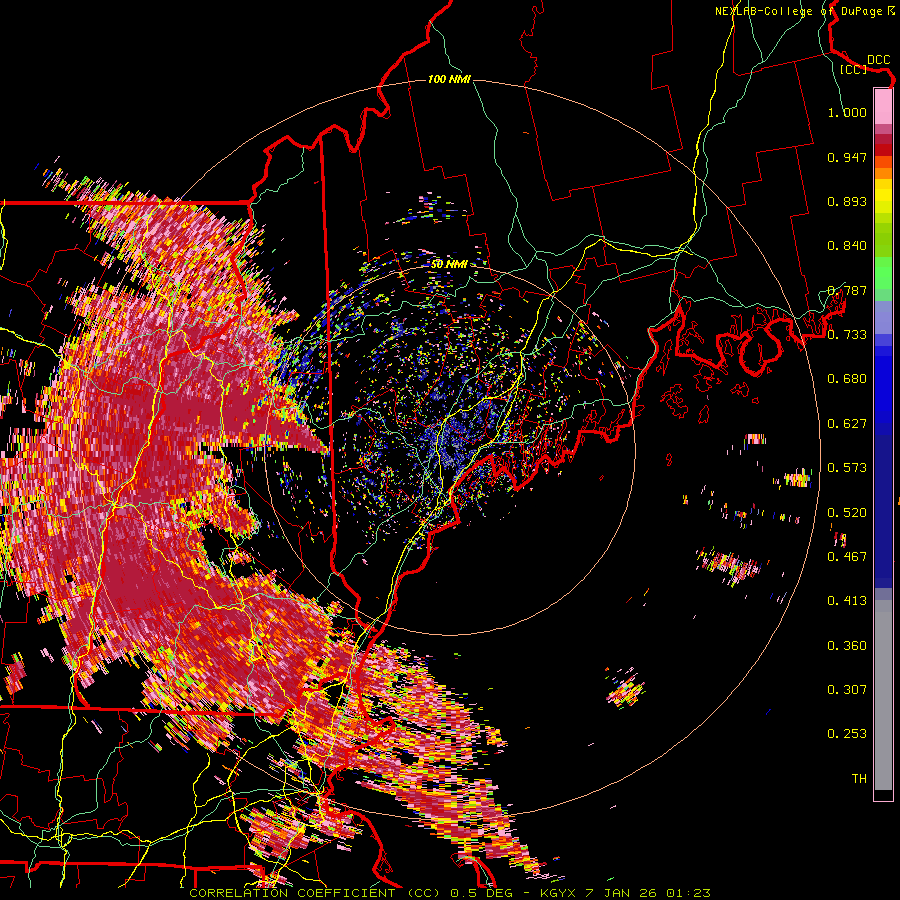
Task: Click the 0.573 scale value
Action: pyautogui.click(x=847, y=468)
